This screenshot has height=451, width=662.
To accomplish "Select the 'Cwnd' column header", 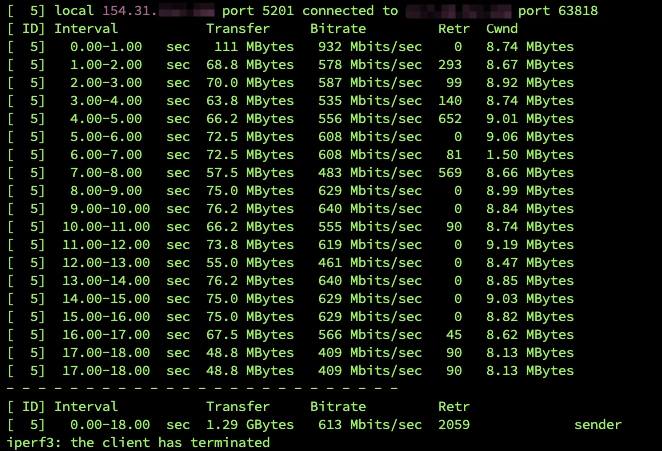I will [x=502, y=29].
